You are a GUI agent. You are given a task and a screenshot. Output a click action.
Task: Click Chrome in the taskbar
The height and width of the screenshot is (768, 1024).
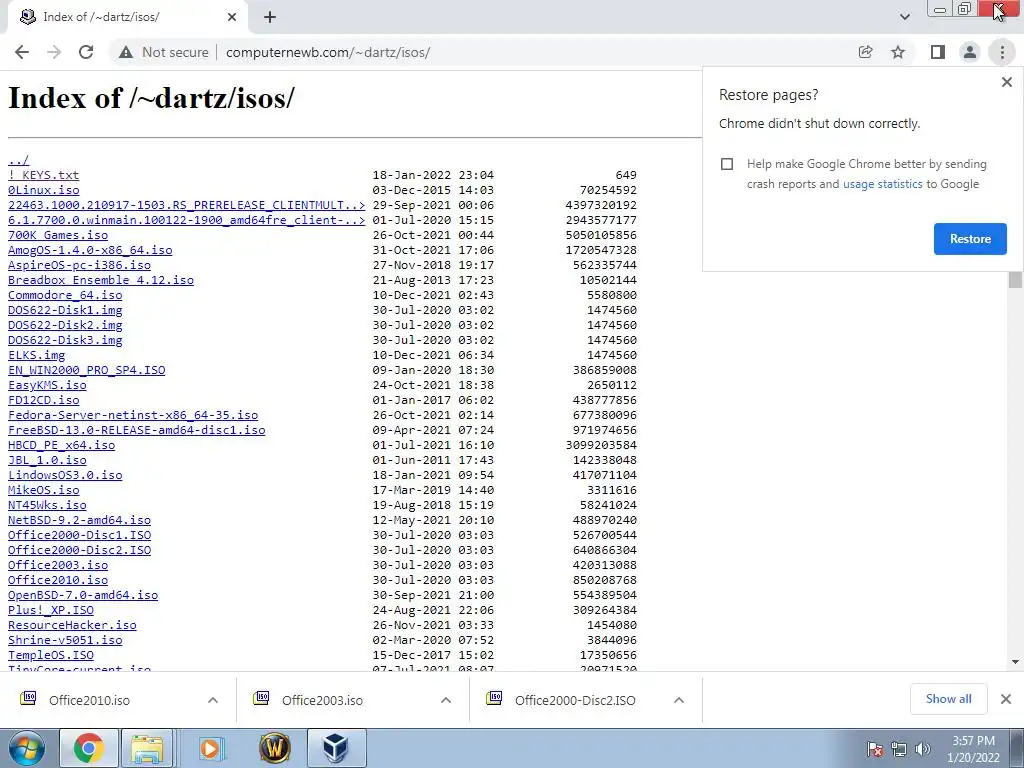tap(89, 748)
